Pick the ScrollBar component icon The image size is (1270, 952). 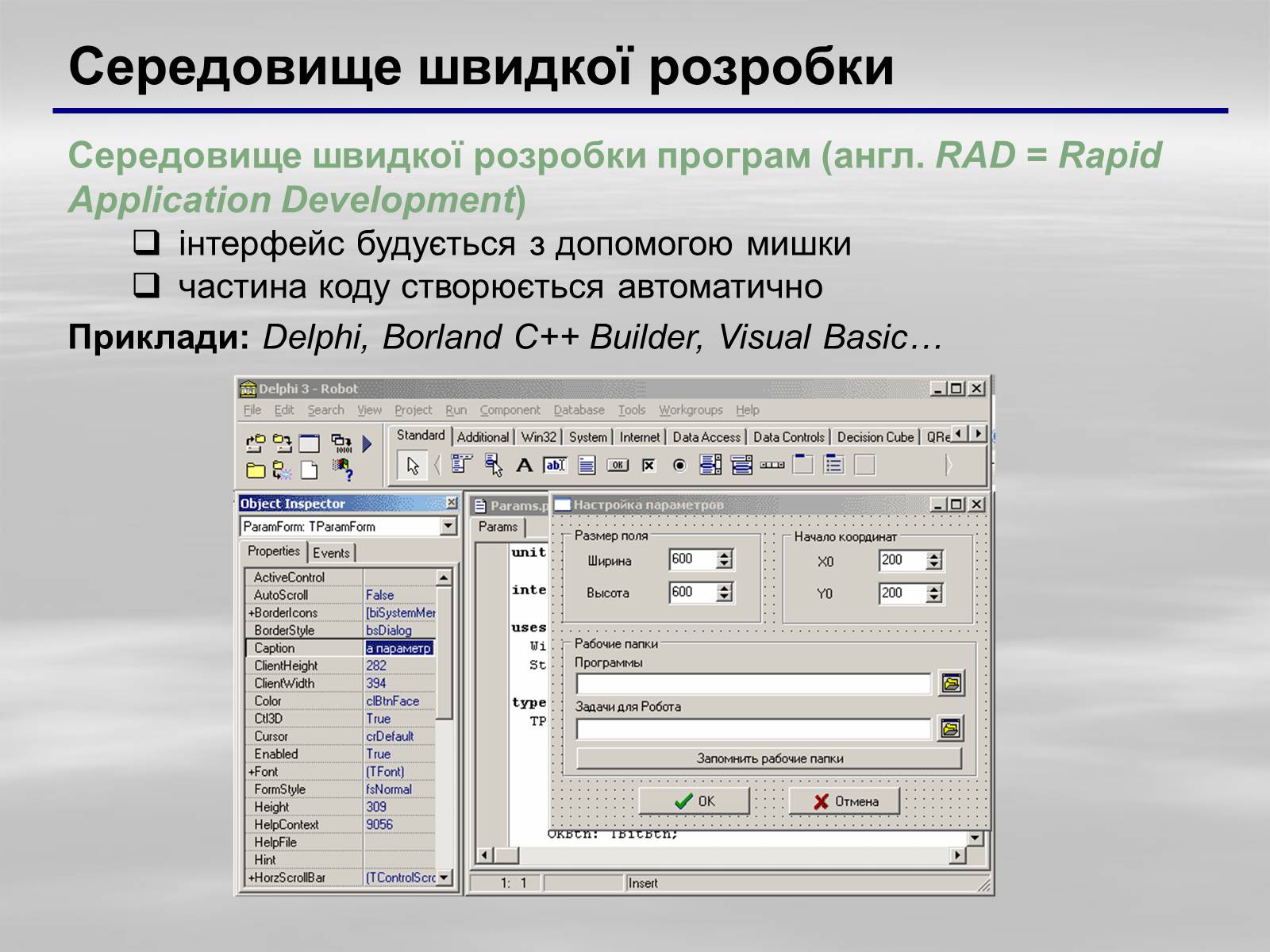772,465
